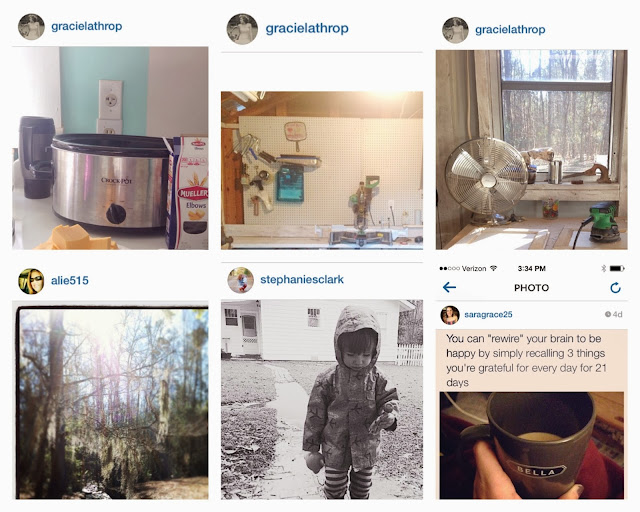Image resolution: width=640 pixels, height=512 pixels.
Task: Tap the refresh icon beside PHOTO title
Action: click(616, 287)
